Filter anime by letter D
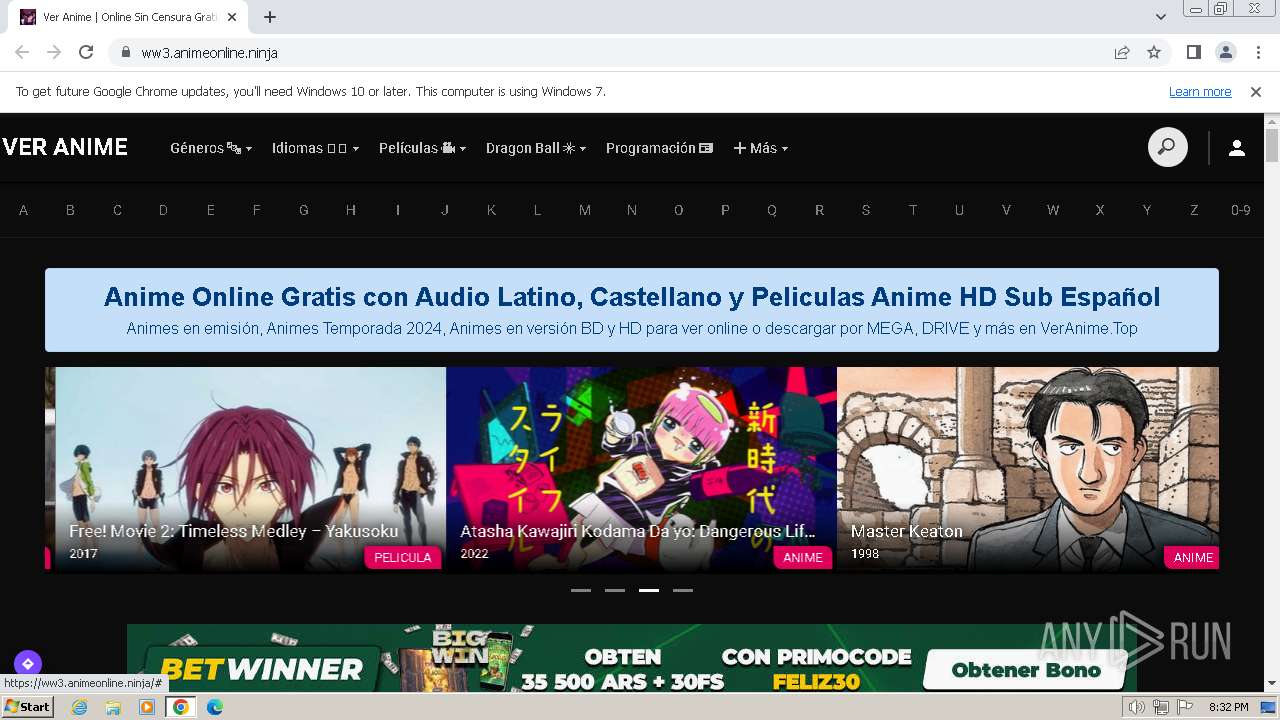 pyautogui.click(x=163, y=210)
